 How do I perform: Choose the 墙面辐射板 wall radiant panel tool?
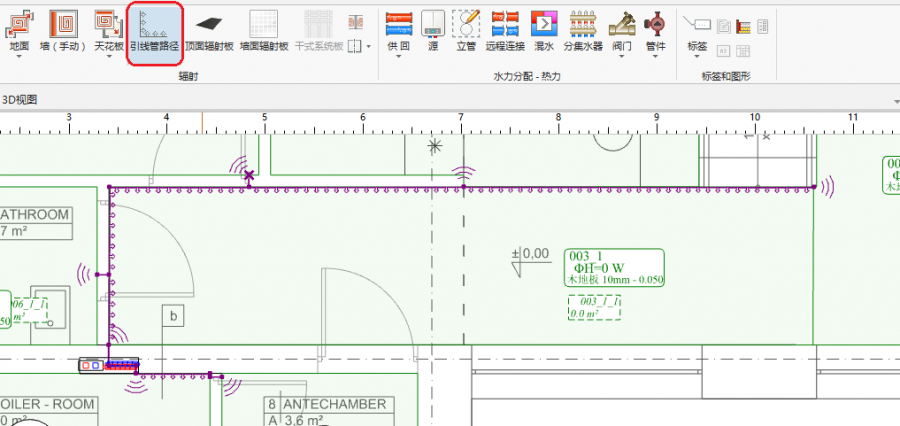click(x=263, y=29)
